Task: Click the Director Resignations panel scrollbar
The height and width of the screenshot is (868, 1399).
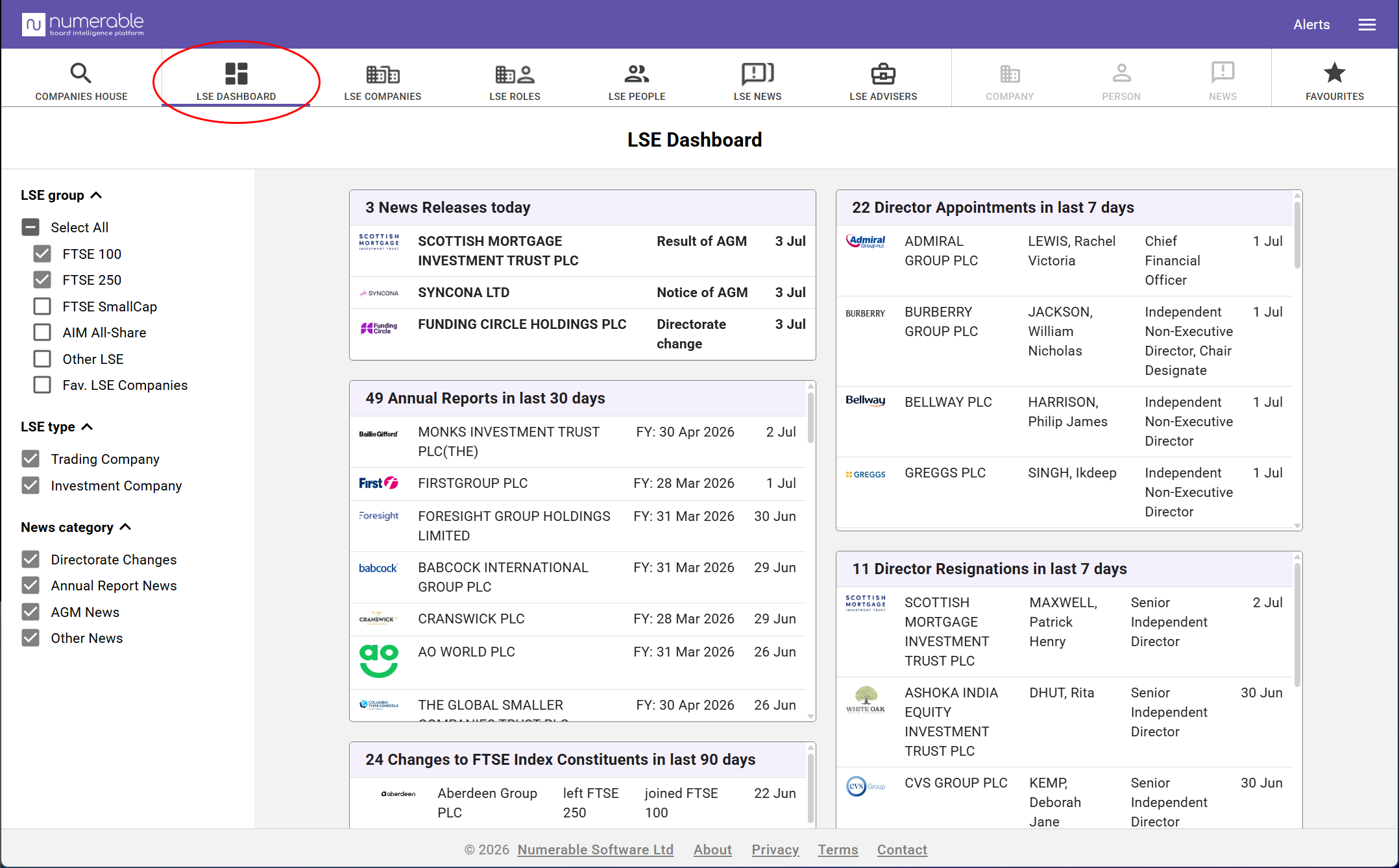Action: pos(1297,624)
